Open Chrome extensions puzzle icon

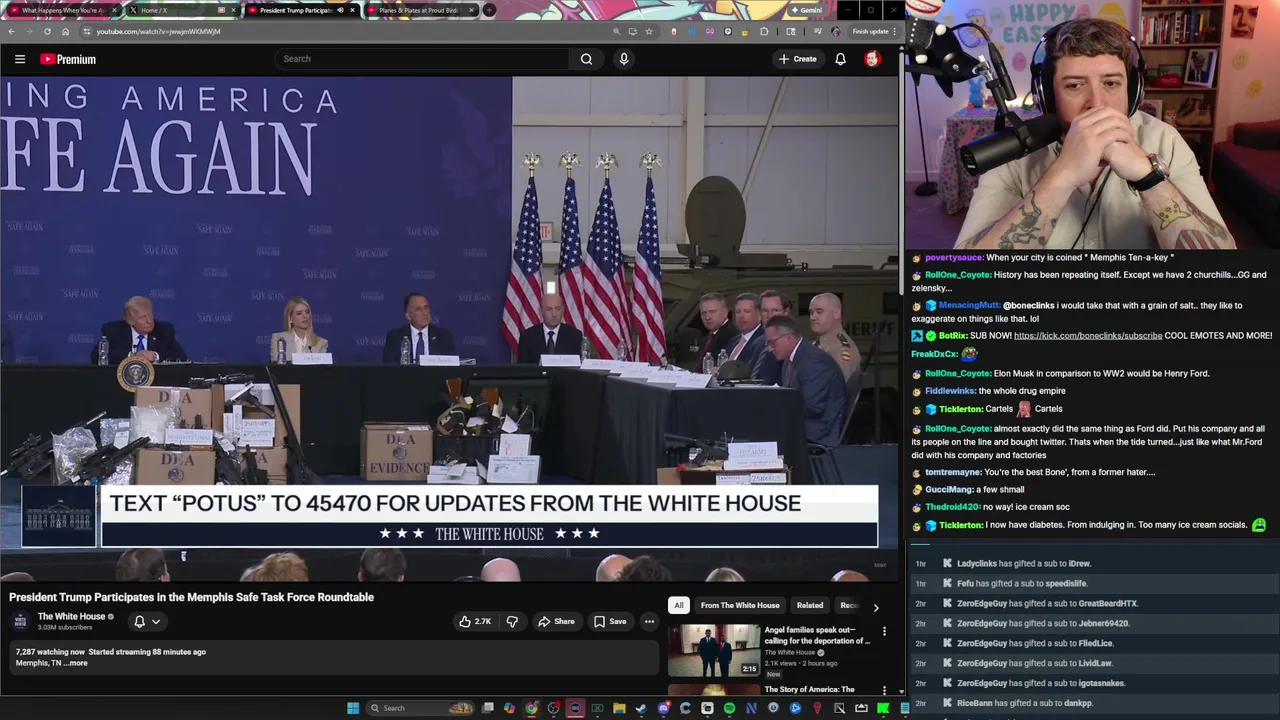tap(764, 31)
